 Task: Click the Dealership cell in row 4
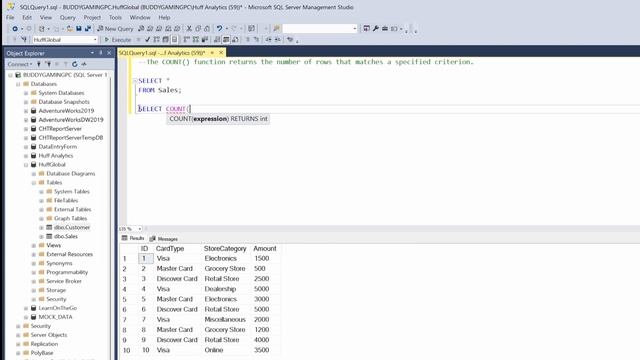point(220,289)
